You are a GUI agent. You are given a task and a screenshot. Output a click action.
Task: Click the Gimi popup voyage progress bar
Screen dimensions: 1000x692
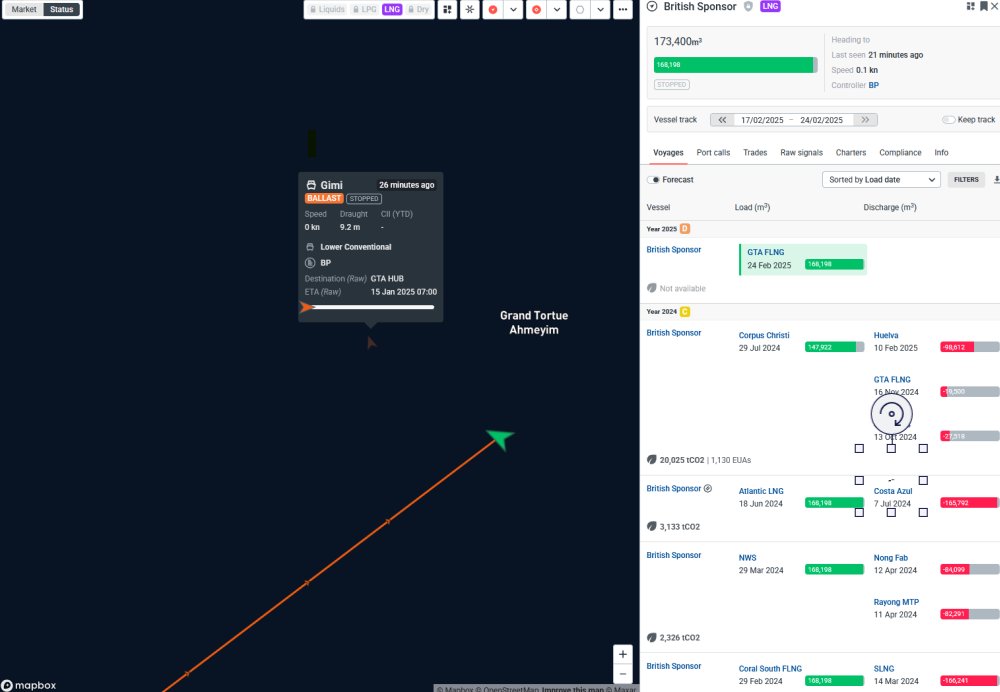[x=370, y=307]
